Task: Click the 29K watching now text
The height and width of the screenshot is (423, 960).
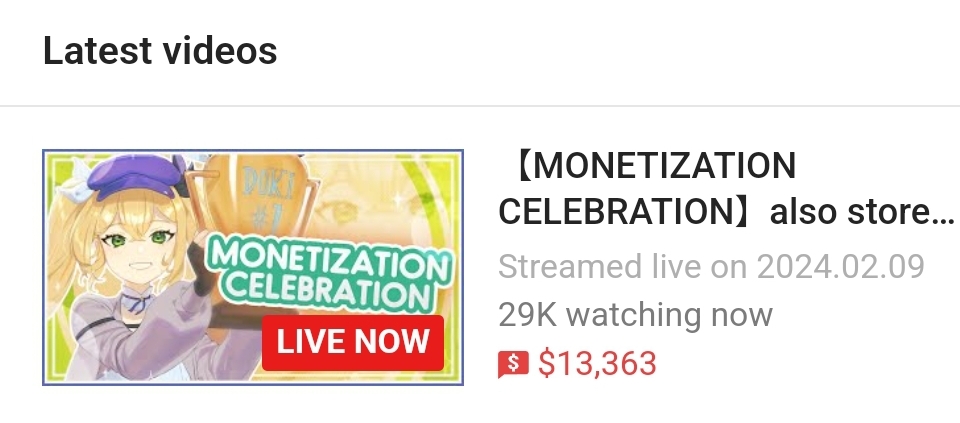Action: tap(636, 315)
